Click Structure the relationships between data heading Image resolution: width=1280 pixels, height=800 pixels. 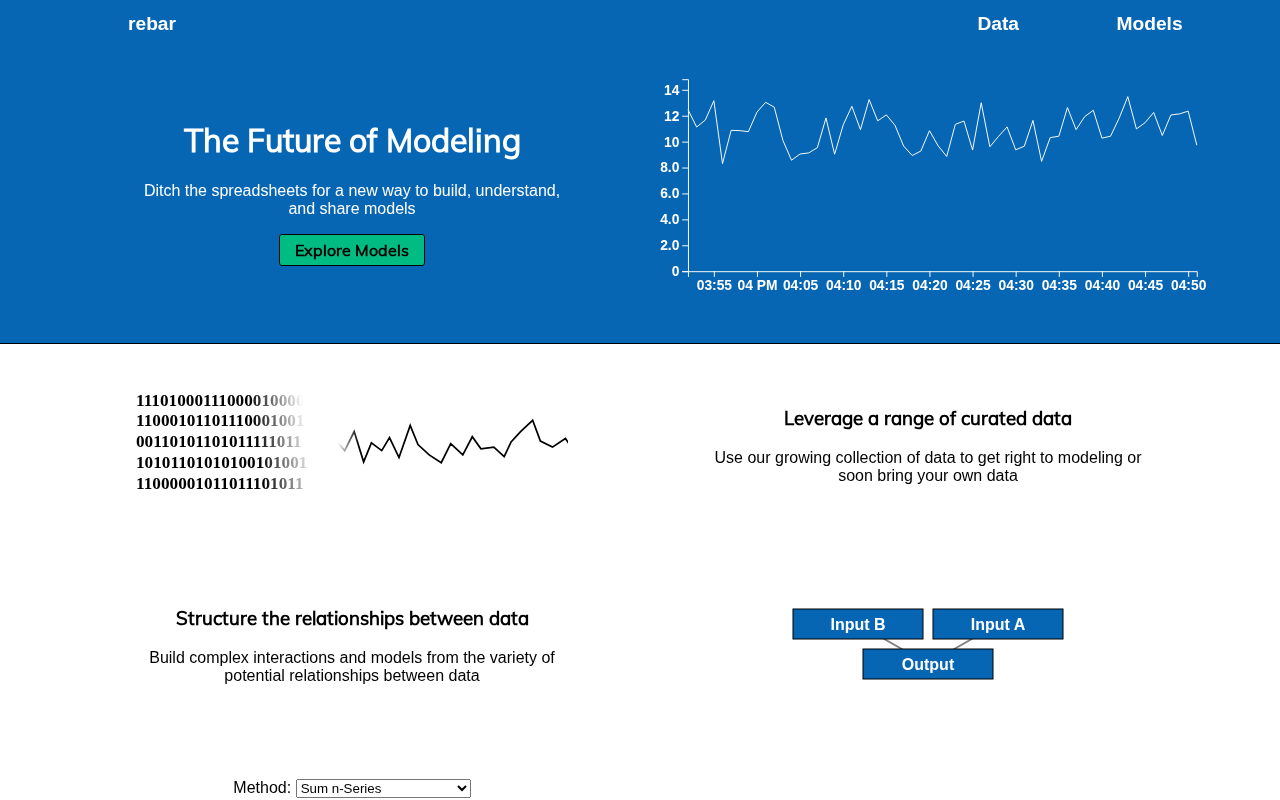point(352,619)
